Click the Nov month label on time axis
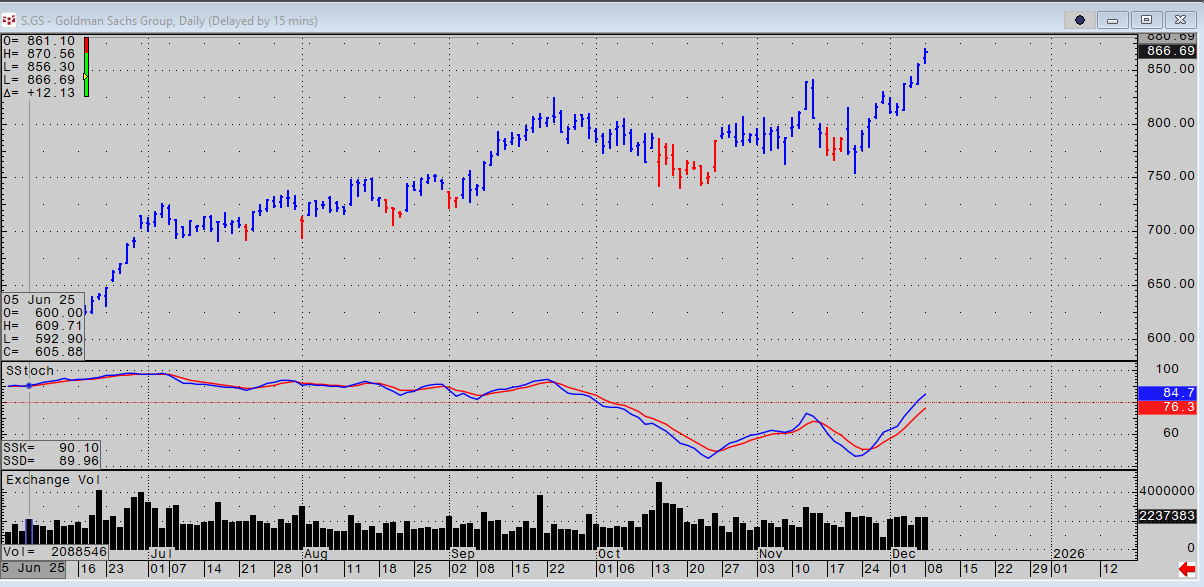Screen dimensions: 1204x587 (x=770, y=553)
